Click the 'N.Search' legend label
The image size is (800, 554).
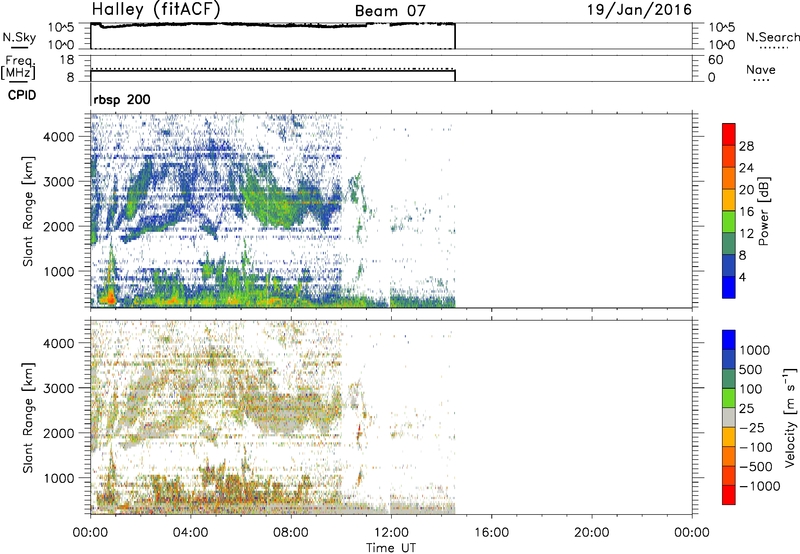tap(772, 37)
